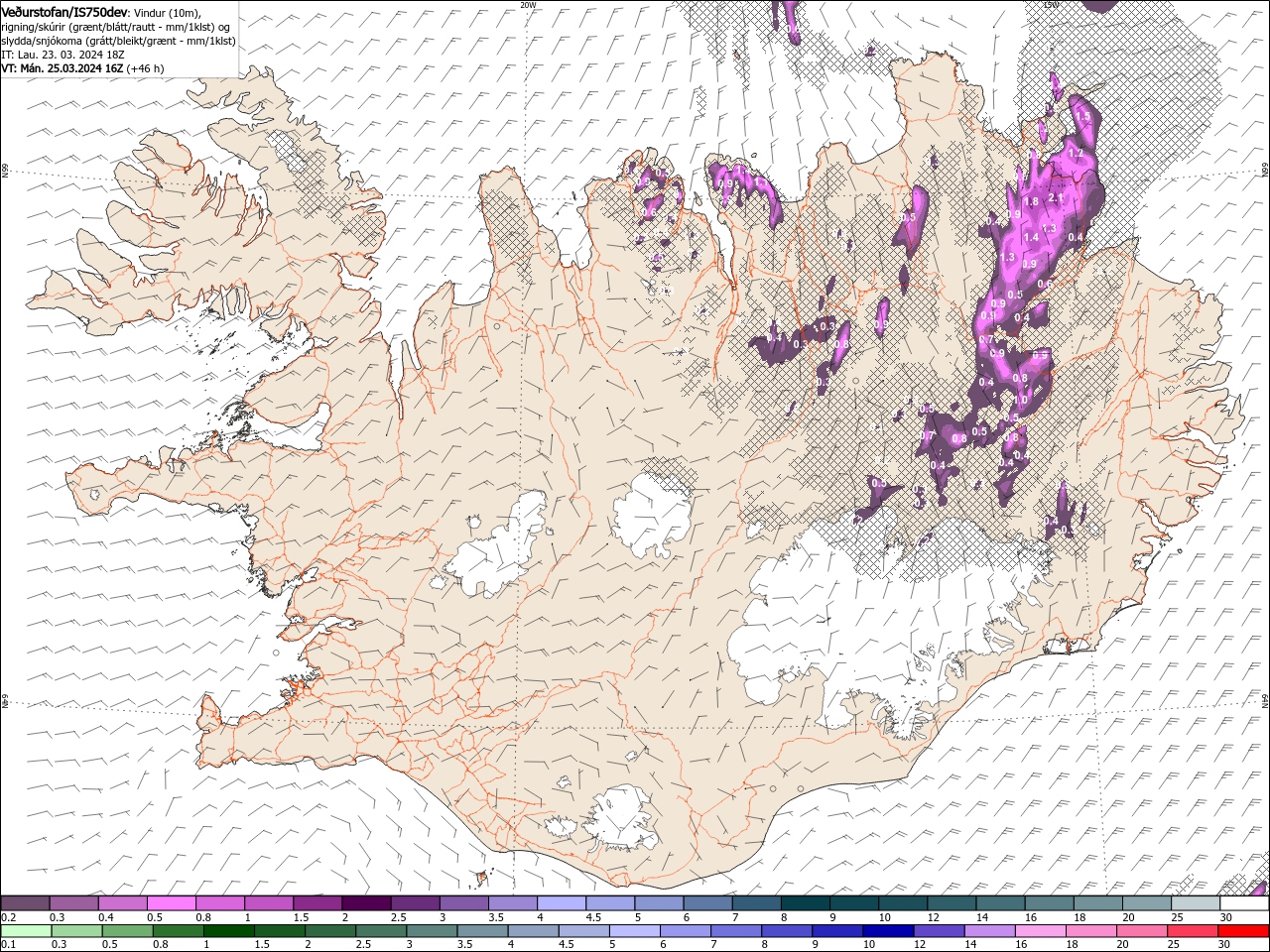Select the pale grey 25 snow legend swatch
The width and height of the screenshot is (1270, 952).
coord(1196,903)
